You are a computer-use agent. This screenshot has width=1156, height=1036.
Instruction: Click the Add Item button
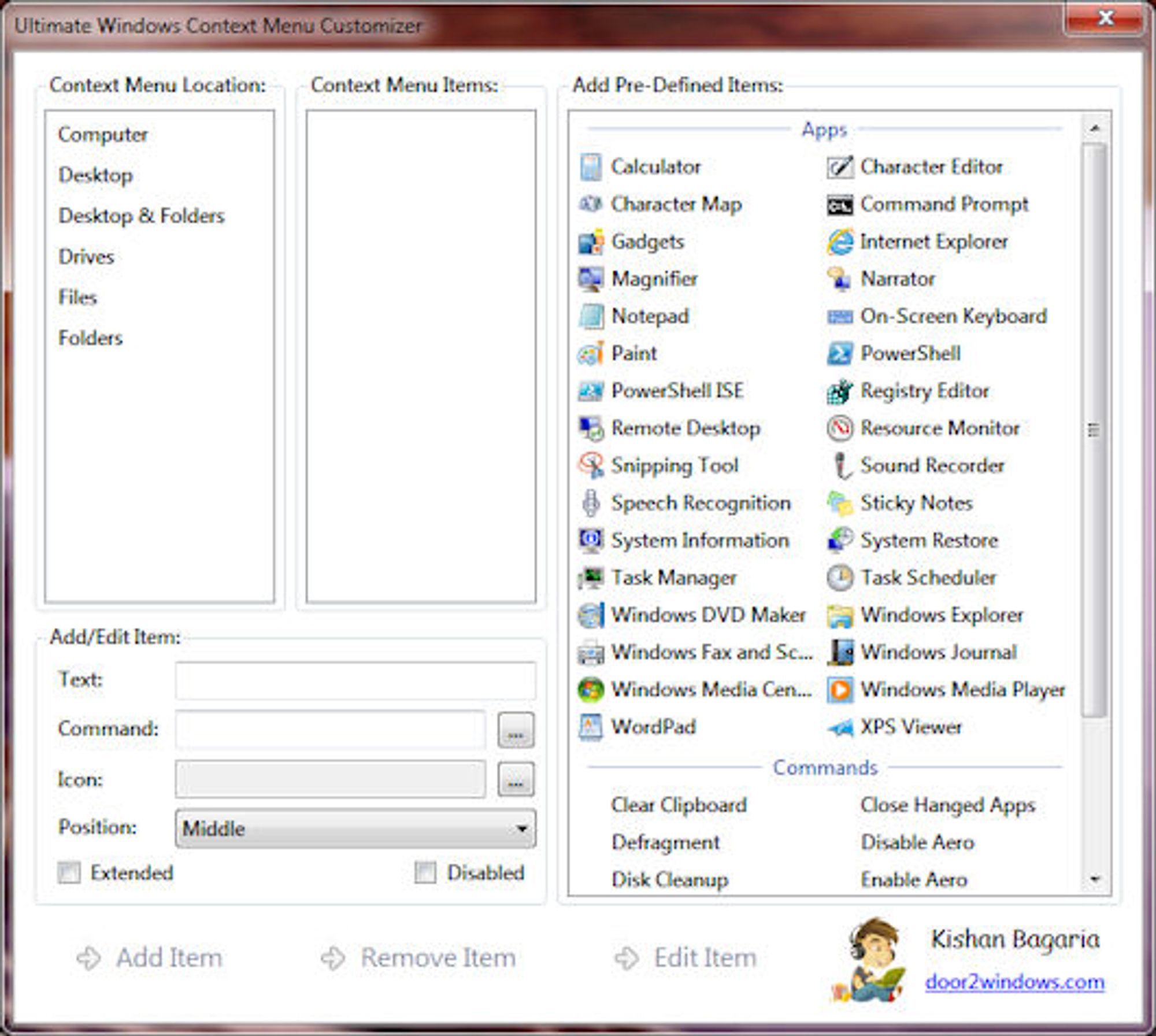point(150,957)
